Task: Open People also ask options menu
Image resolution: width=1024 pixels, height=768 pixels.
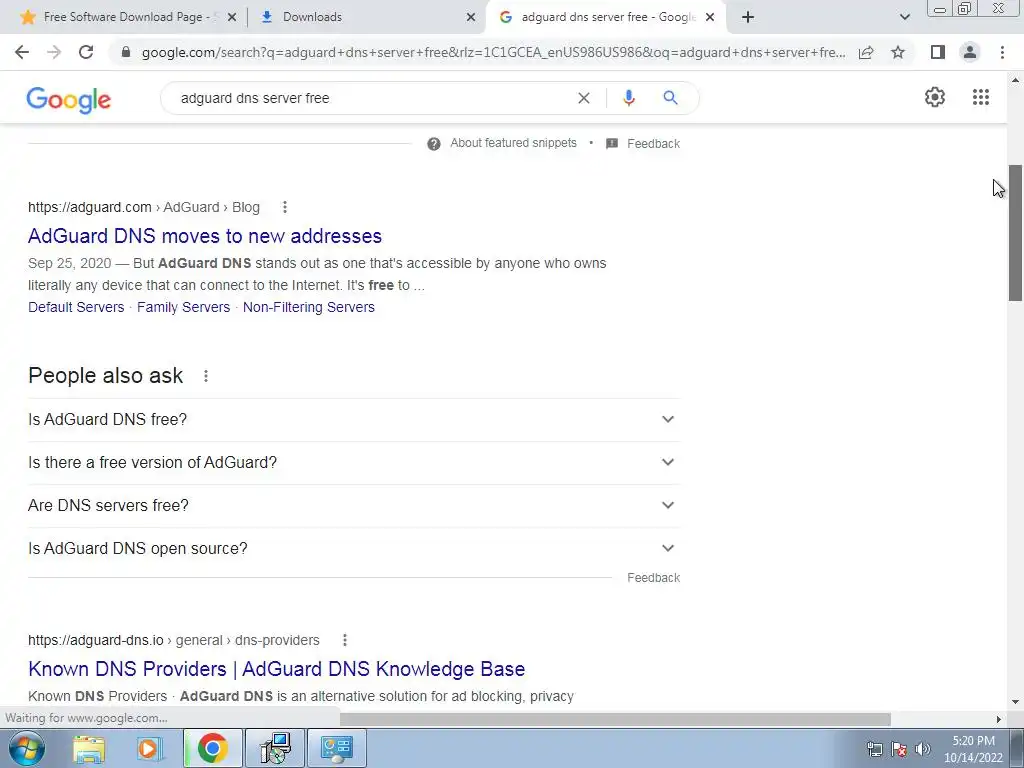Action: click(206, 376)
